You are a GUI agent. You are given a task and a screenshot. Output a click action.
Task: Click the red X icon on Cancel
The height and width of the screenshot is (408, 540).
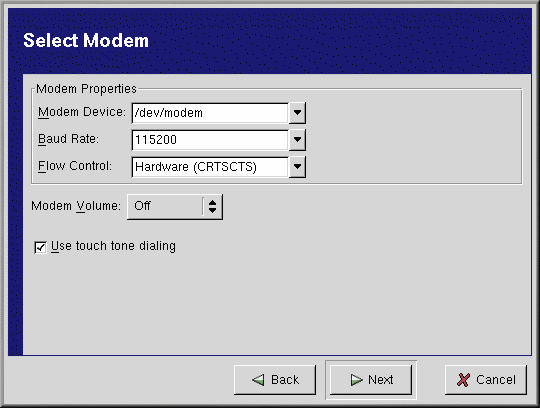(x=463, y=380)
